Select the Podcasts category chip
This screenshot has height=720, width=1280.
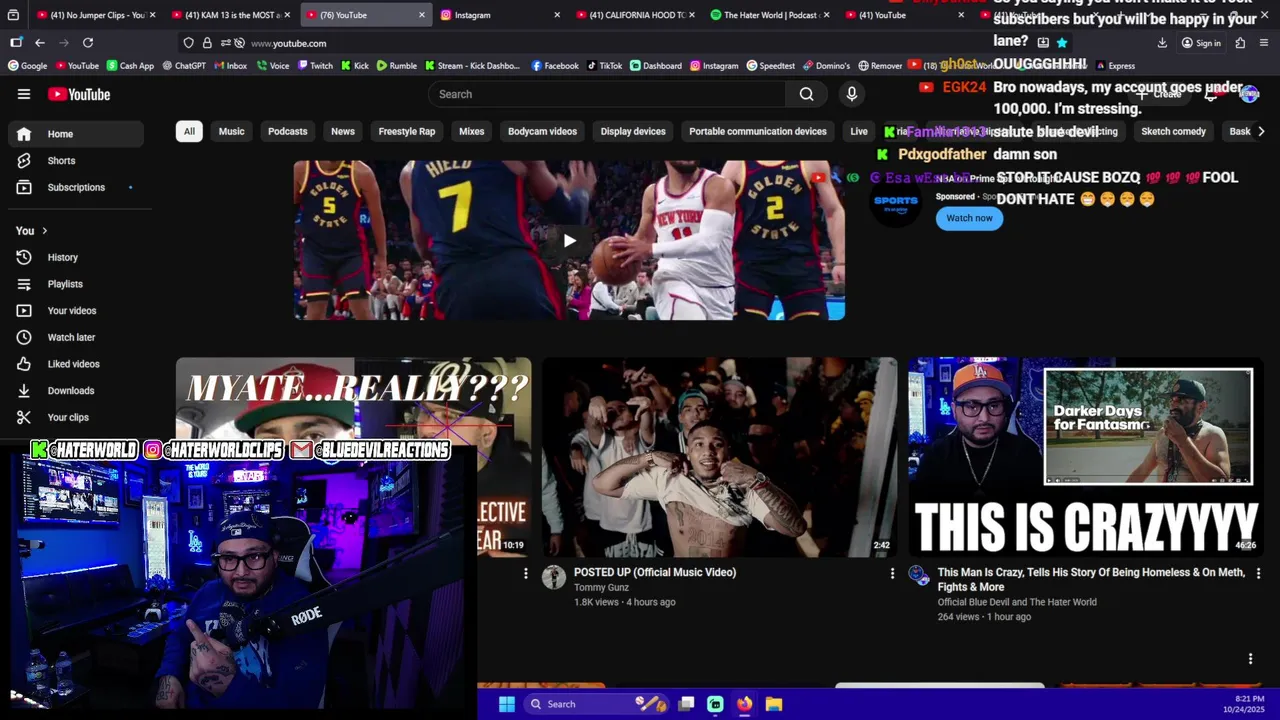pyautogui.click(x=287, y=131)
